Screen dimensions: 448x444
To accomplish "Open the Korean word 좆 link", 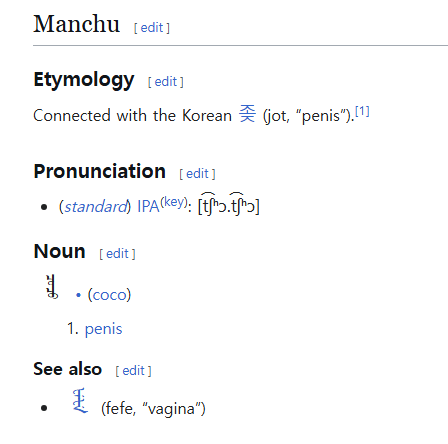I will tap(247, 114).
